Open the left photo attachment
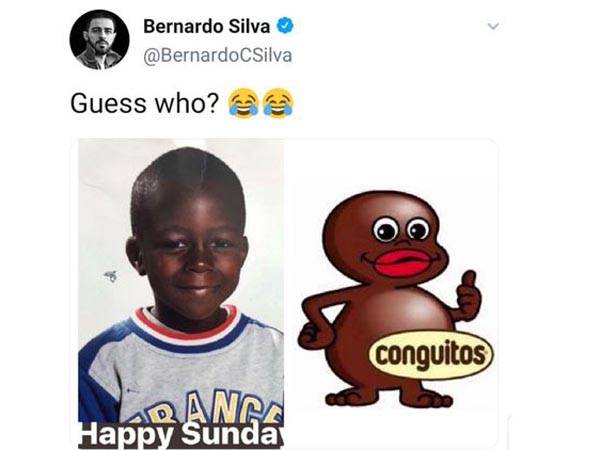 (181, 293)
